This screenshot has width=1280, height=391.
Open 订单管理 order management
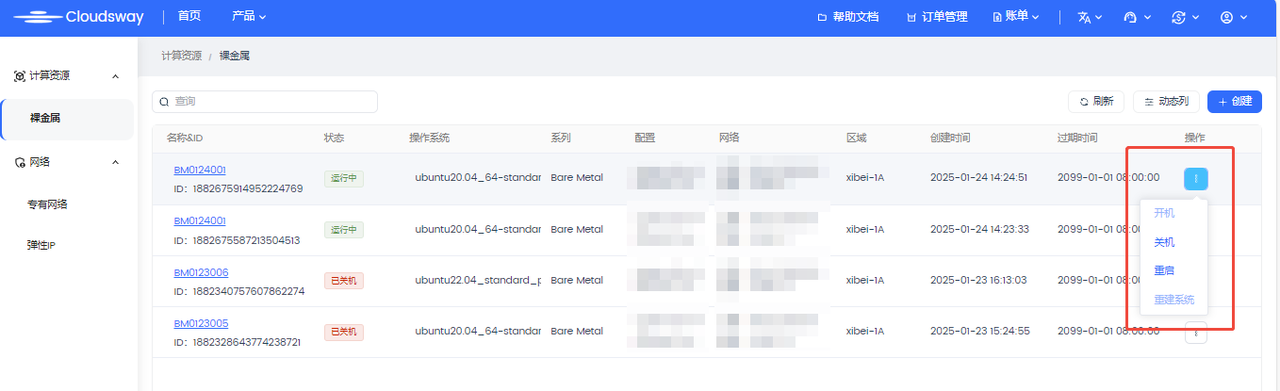point(936,17)
